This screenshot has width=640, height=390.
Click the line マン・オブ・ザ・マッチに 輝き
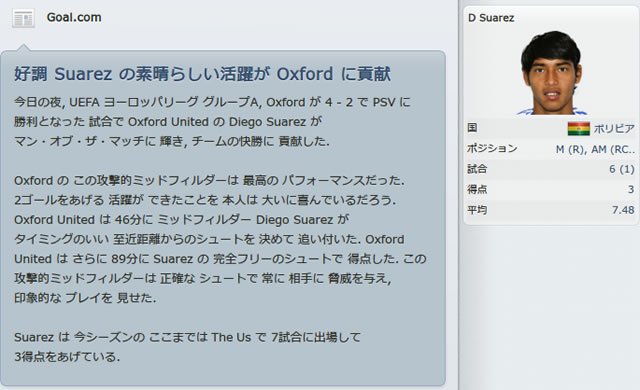(x=172, y=141)
